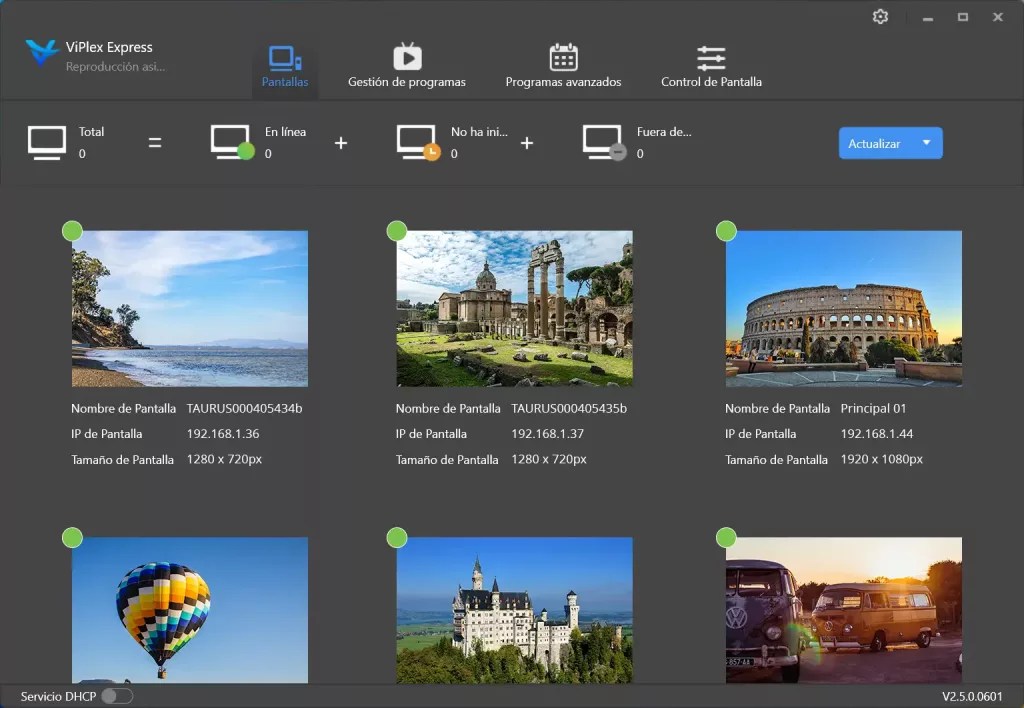Viewport: 1024px width, 708px height.
Task: Click the Total label
Action: tap(91, 132)
